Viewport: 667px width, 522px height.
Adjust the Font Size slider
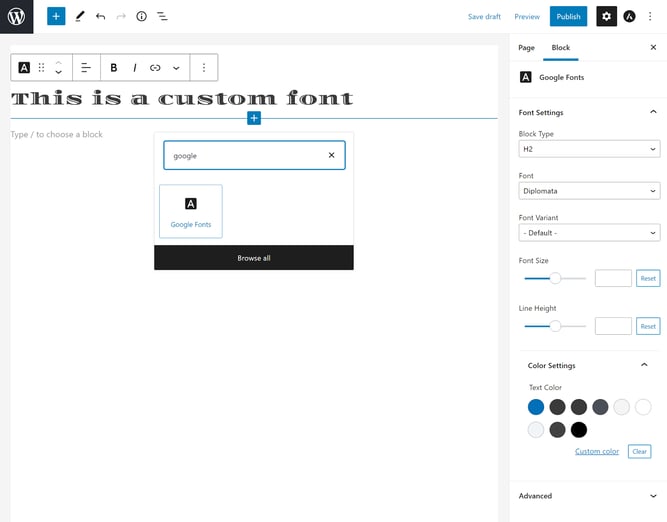[x=555, y=278]
